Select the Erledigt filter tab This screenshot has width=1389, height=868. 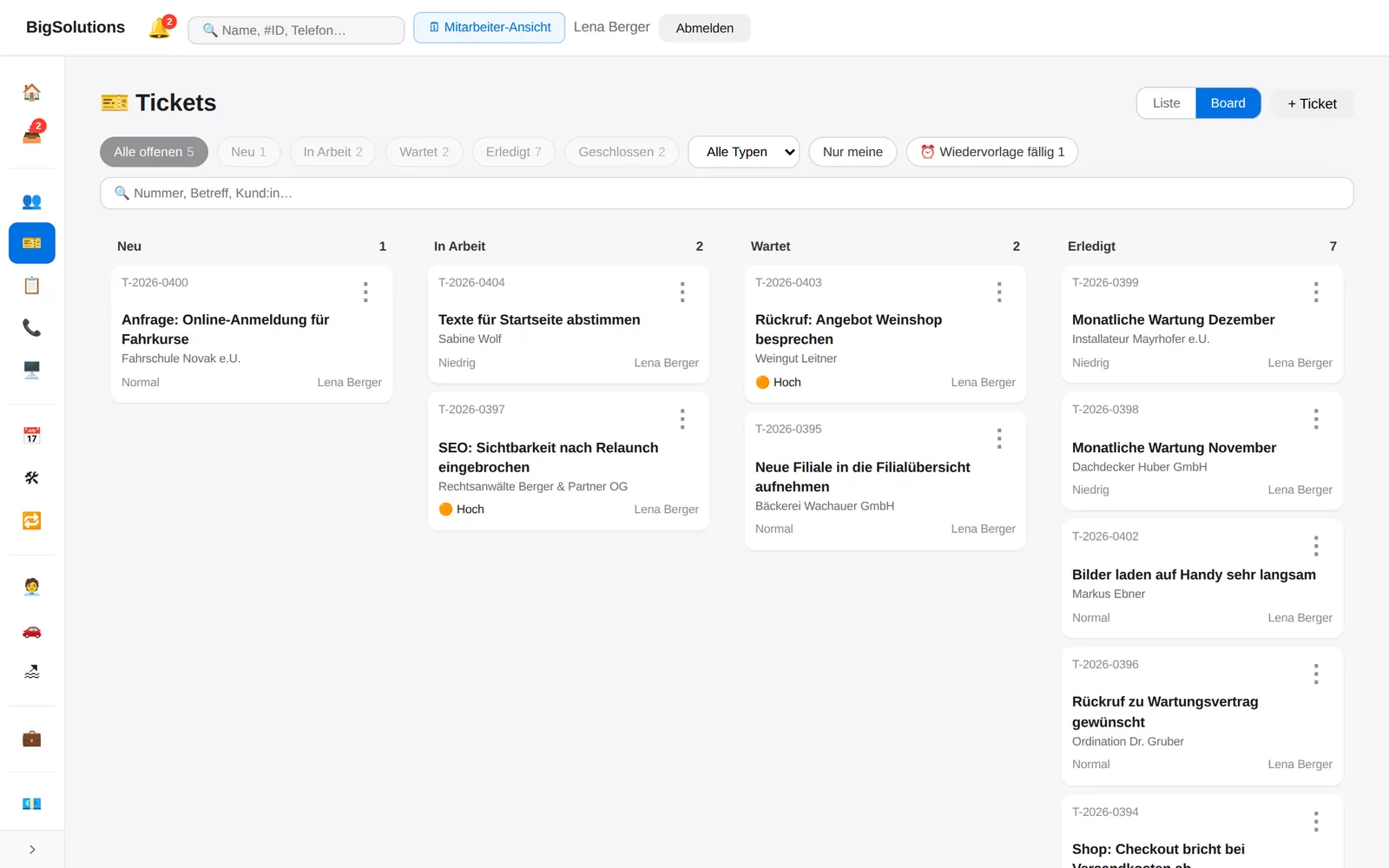click(x=513, y=152)
